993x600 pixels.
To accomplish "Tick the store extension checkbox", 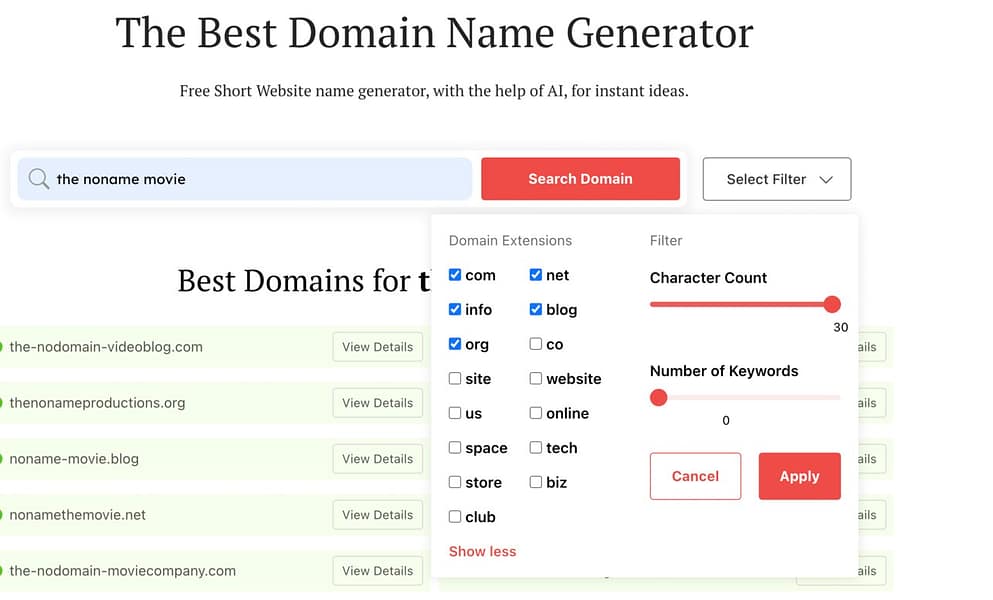I will (455, 482).
